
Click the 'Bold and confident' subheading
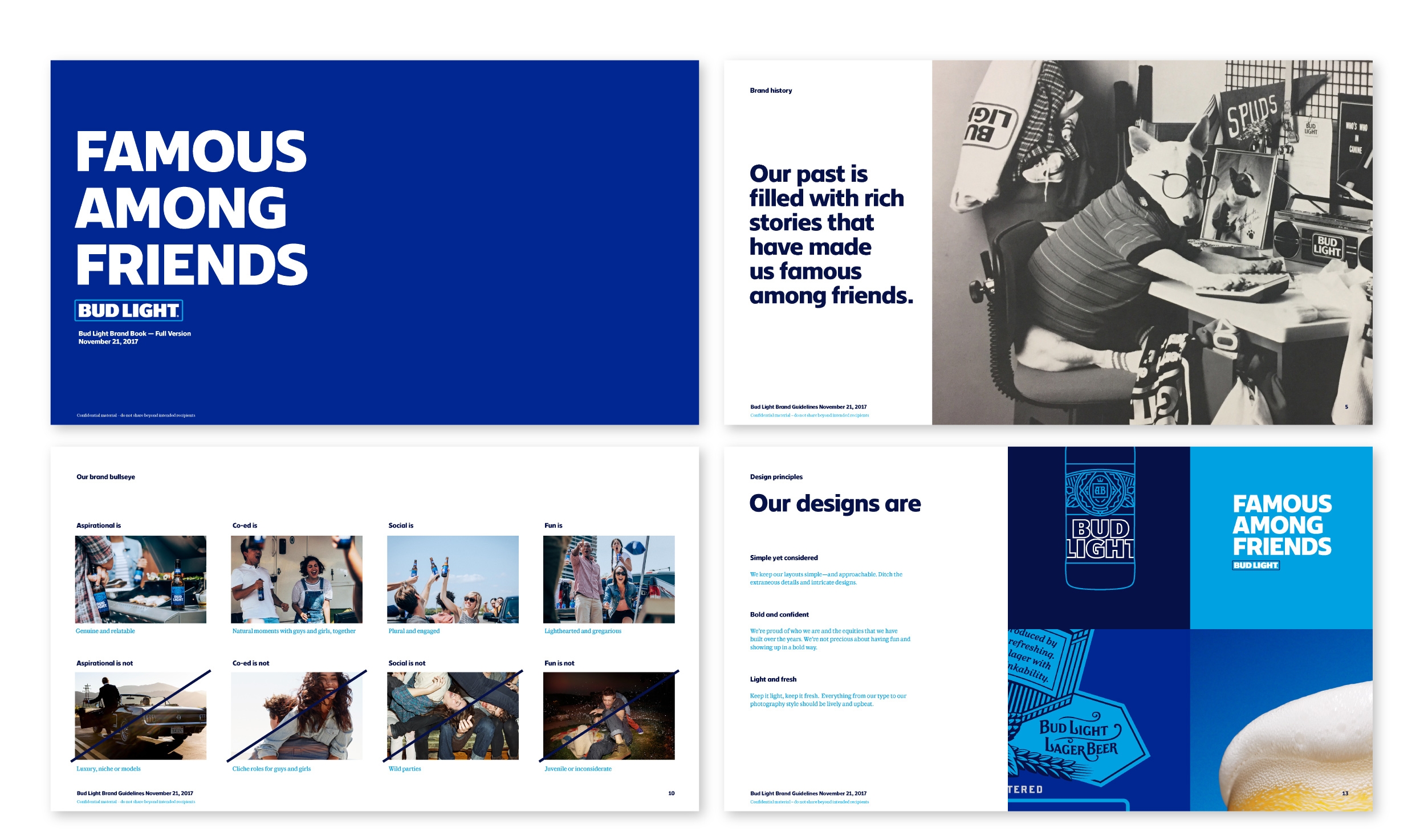[779, 614]
